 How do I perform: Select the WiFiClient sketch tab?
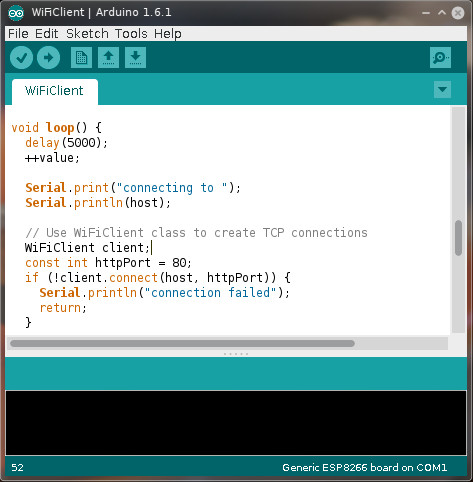pyautogui.click(x=55, y=91)
